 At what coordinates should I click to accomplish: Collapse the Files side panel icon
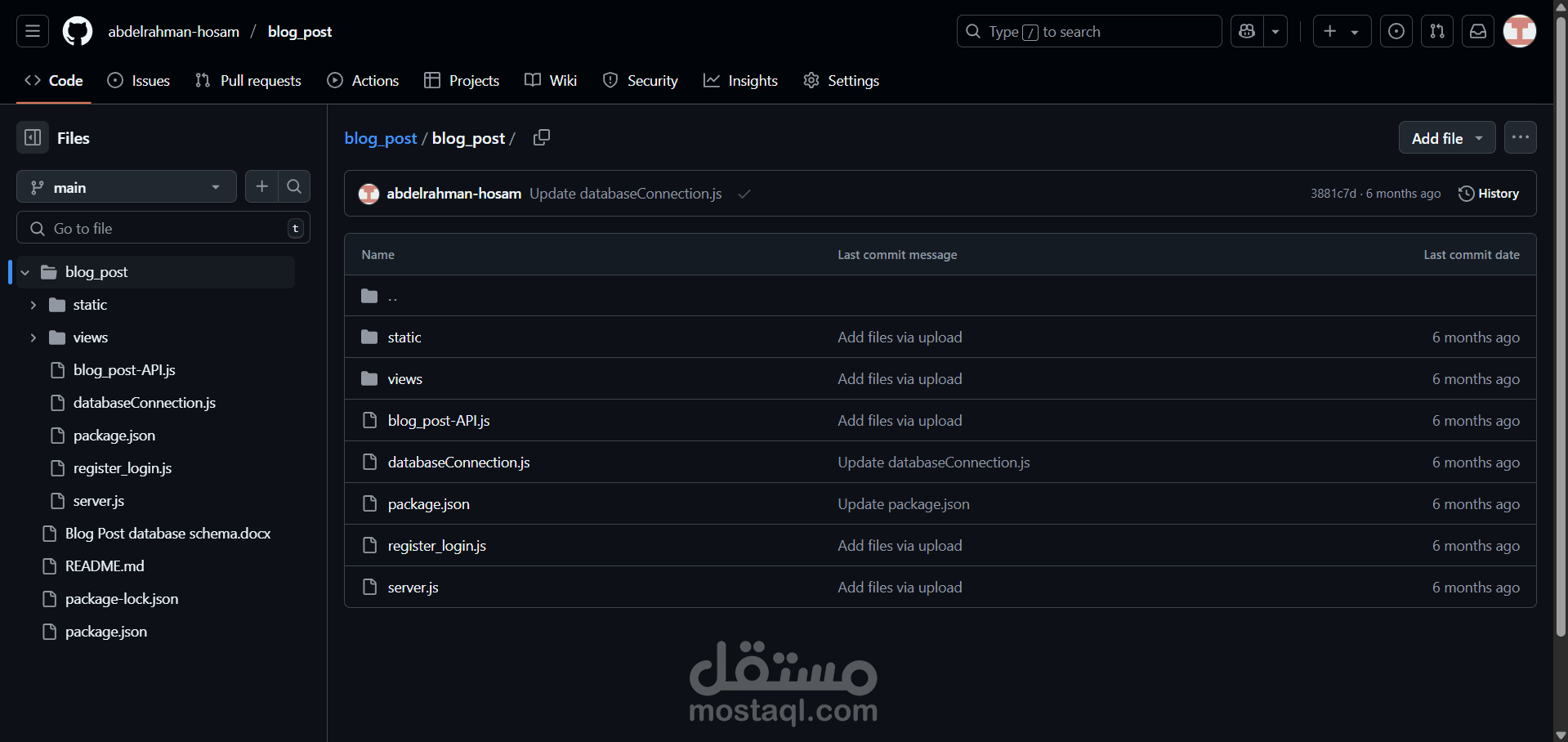33,137
